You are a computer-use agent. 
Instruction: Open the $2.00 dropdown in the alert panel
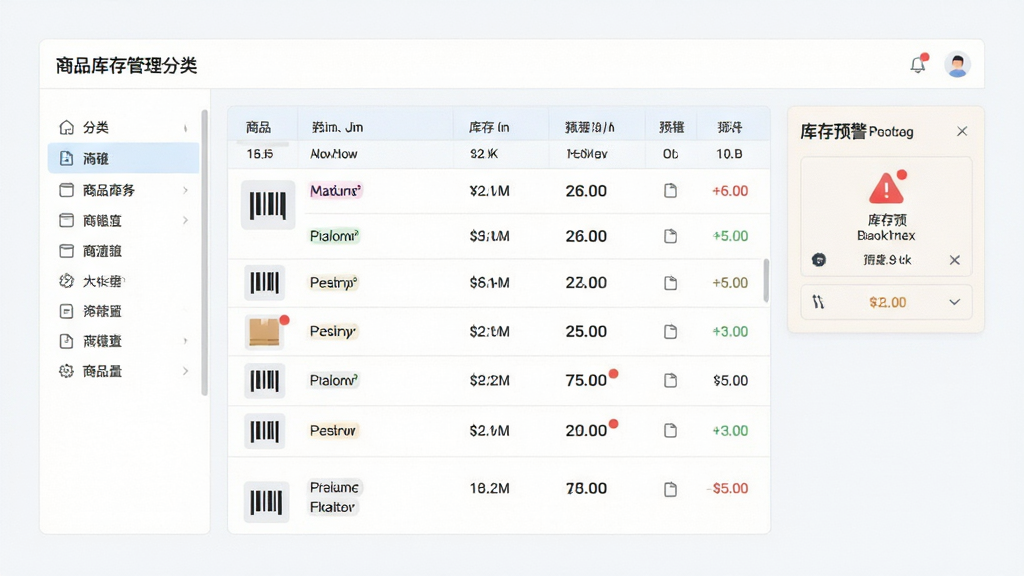[886, 302]
